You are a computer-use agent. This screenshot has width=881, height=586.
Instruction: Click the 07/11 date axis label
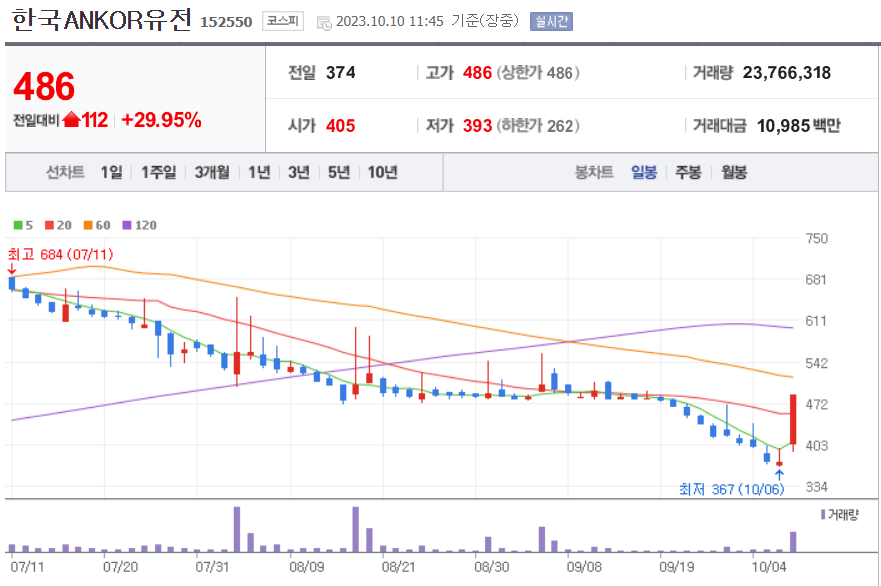tap(27, 566)
